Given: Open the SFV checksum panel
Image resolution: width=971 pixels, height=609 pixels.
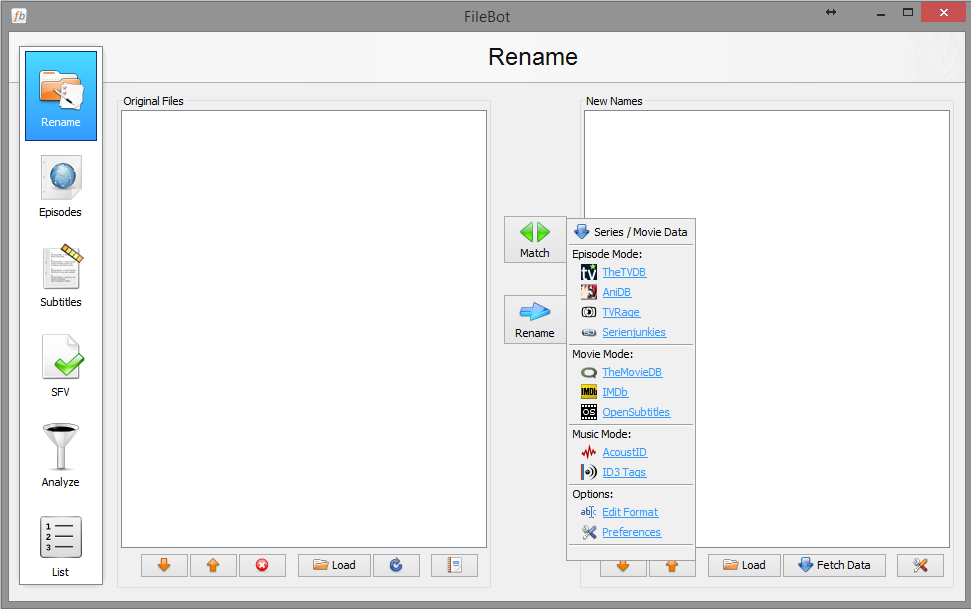Looking at the screenshot, I should tap(61, 366).
